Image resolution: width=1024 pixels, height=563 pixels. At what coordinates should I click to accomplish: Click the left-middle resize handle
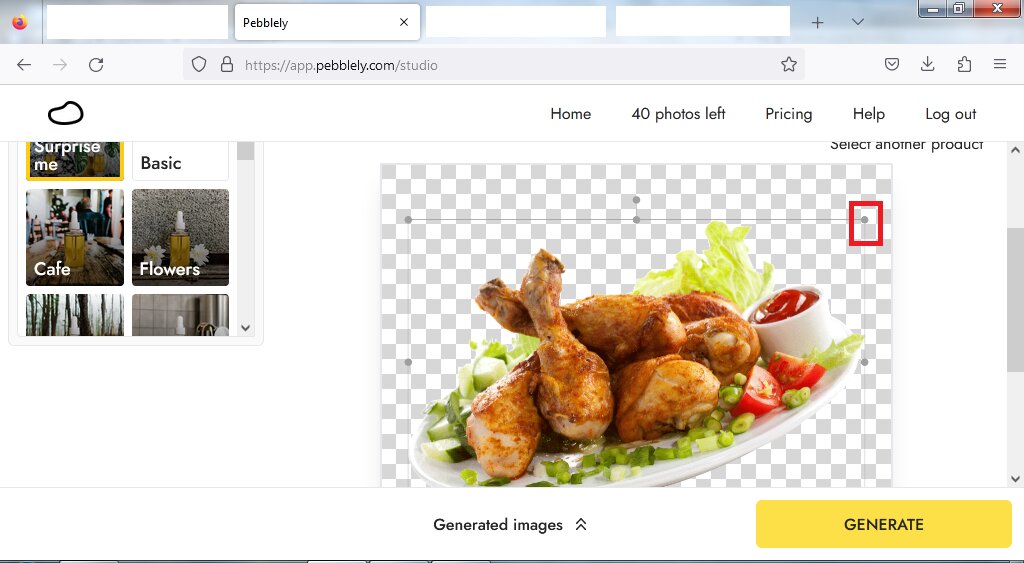[x=408, y=362]
